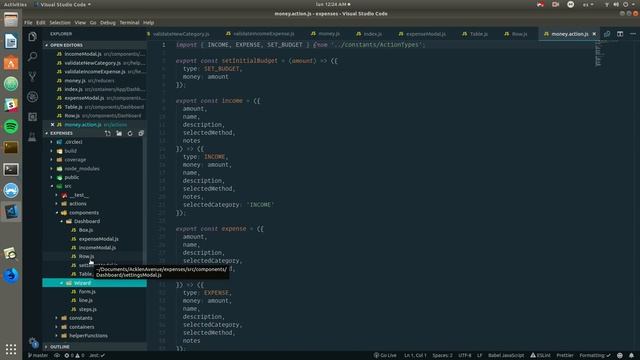The width and height of the screenshot is (640, 360).
Task: Open Slack from the Ubuntu dock
Action: point(11,105)
